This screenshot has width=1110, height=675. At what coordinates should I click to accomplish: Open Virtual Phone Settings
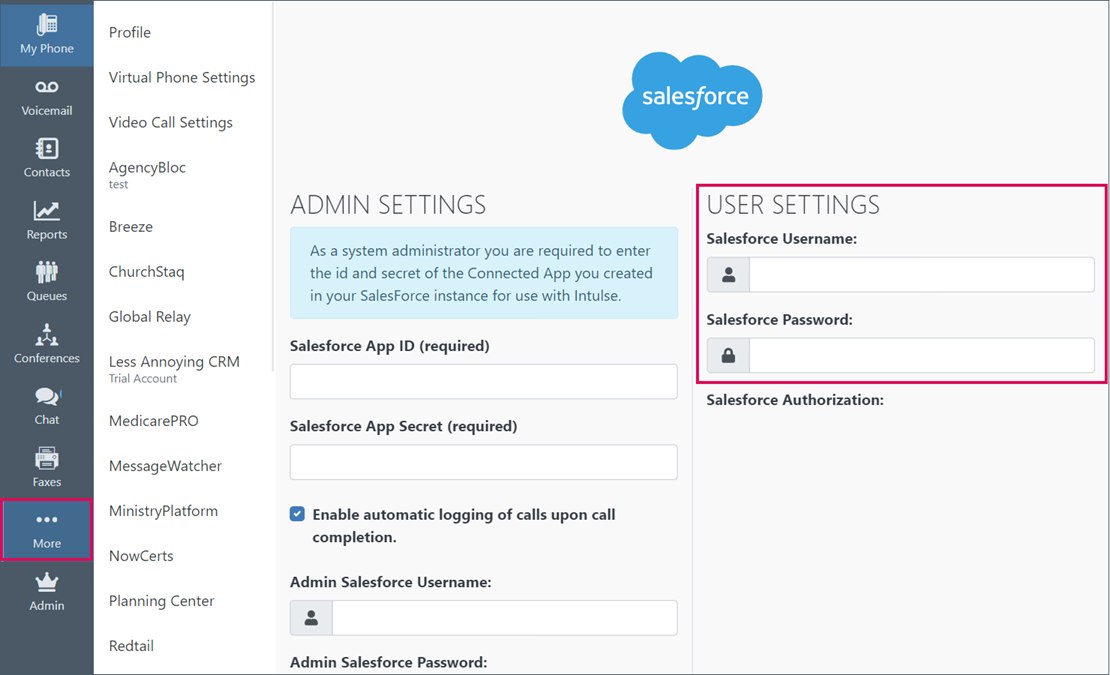tap(182, 78)
